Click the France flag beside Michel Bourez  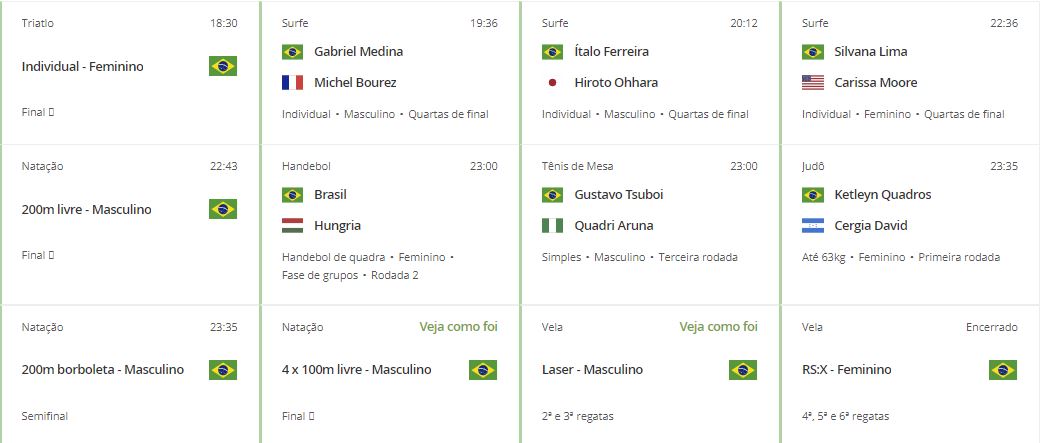pyautogui.click(x=292, y=83)
